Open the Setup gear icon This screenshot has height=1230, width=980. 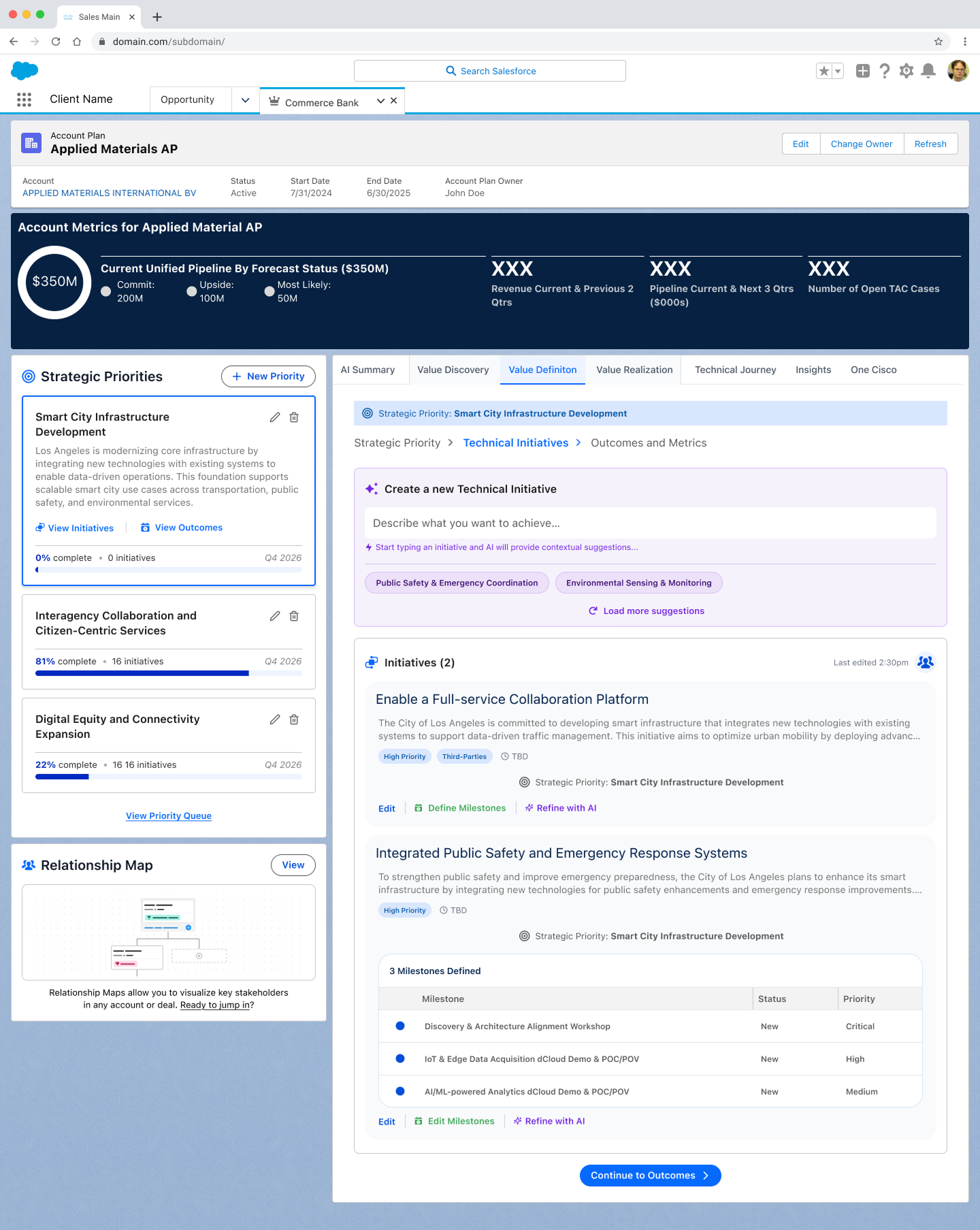tap(906, 71)
